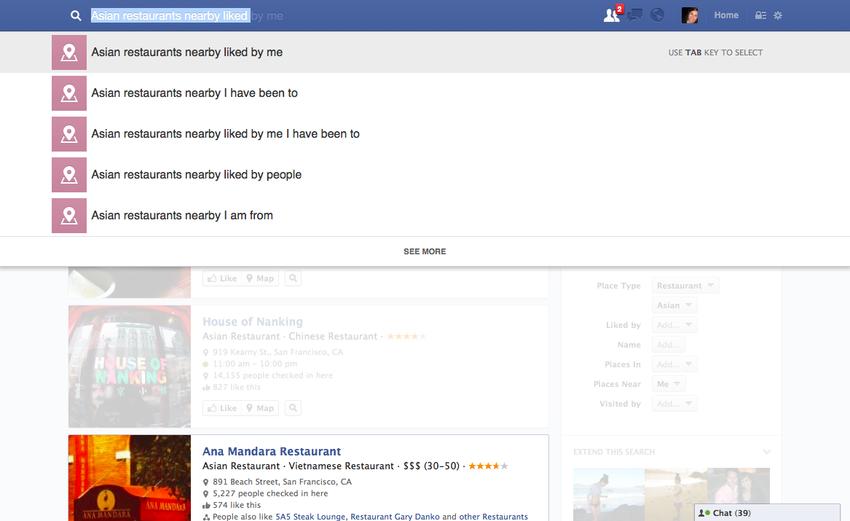Click search icon button for House of Nanking
Screen dimensions: 850x521
coord(293,408)
